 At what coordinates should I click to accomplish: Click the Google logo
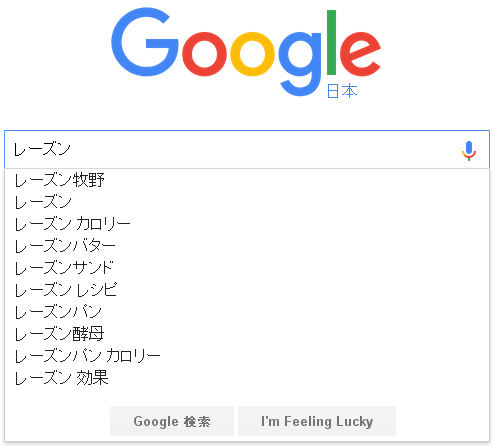coord(246,52)
